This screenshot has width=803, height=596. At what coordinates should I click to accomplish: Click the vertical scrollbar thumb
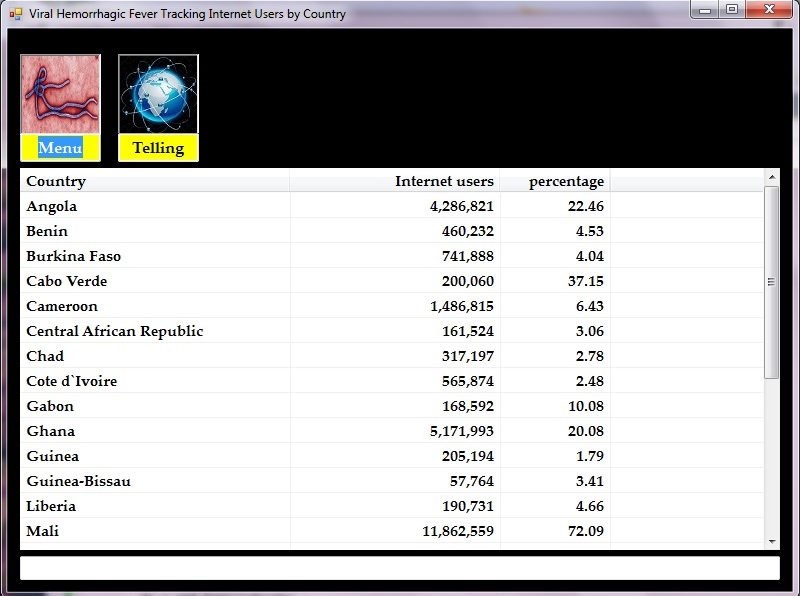[771, 282]
